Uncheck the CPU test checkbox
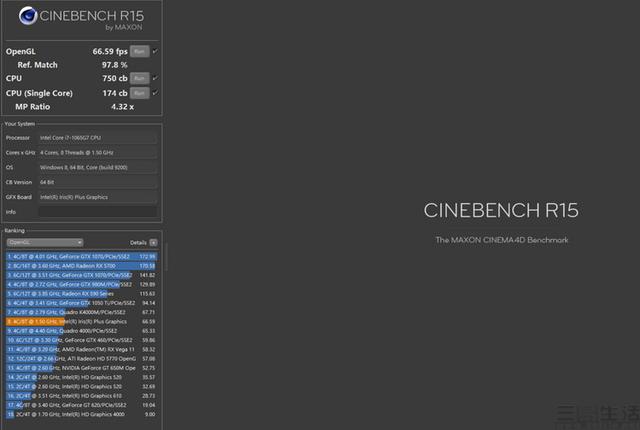This screenshot has width=640, height=430. coord(155,78)
